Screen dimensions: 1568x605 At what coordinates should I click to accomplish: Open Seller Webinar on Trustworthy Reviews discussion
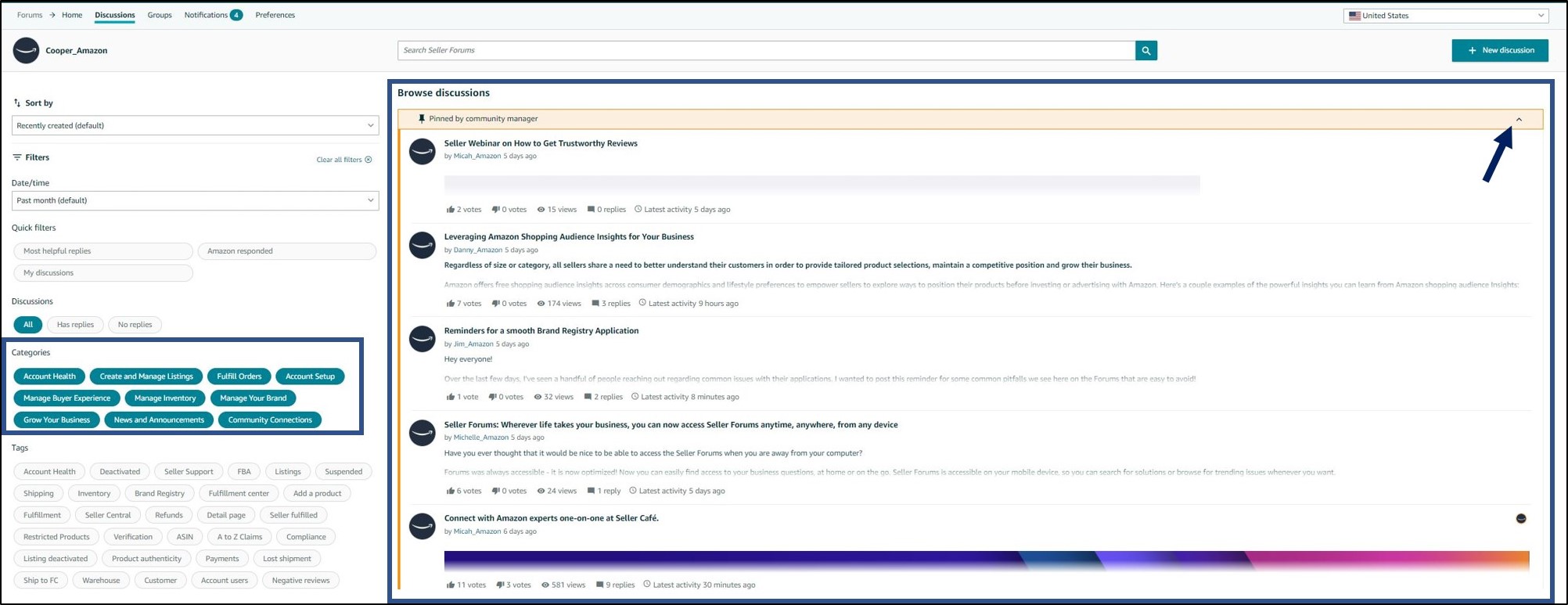point(541,143)
